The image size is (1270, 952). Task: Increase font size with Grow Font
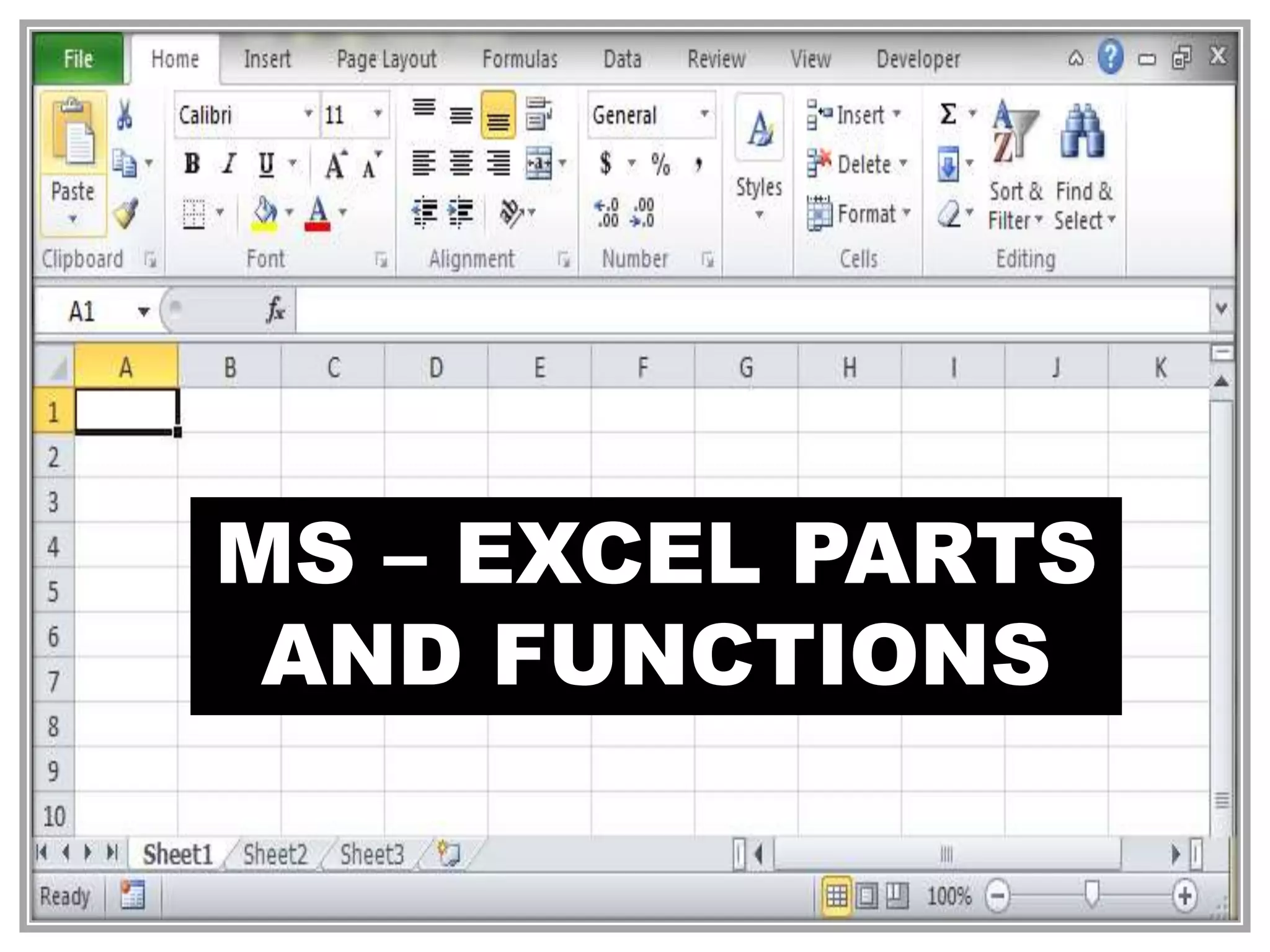[335, 164]
